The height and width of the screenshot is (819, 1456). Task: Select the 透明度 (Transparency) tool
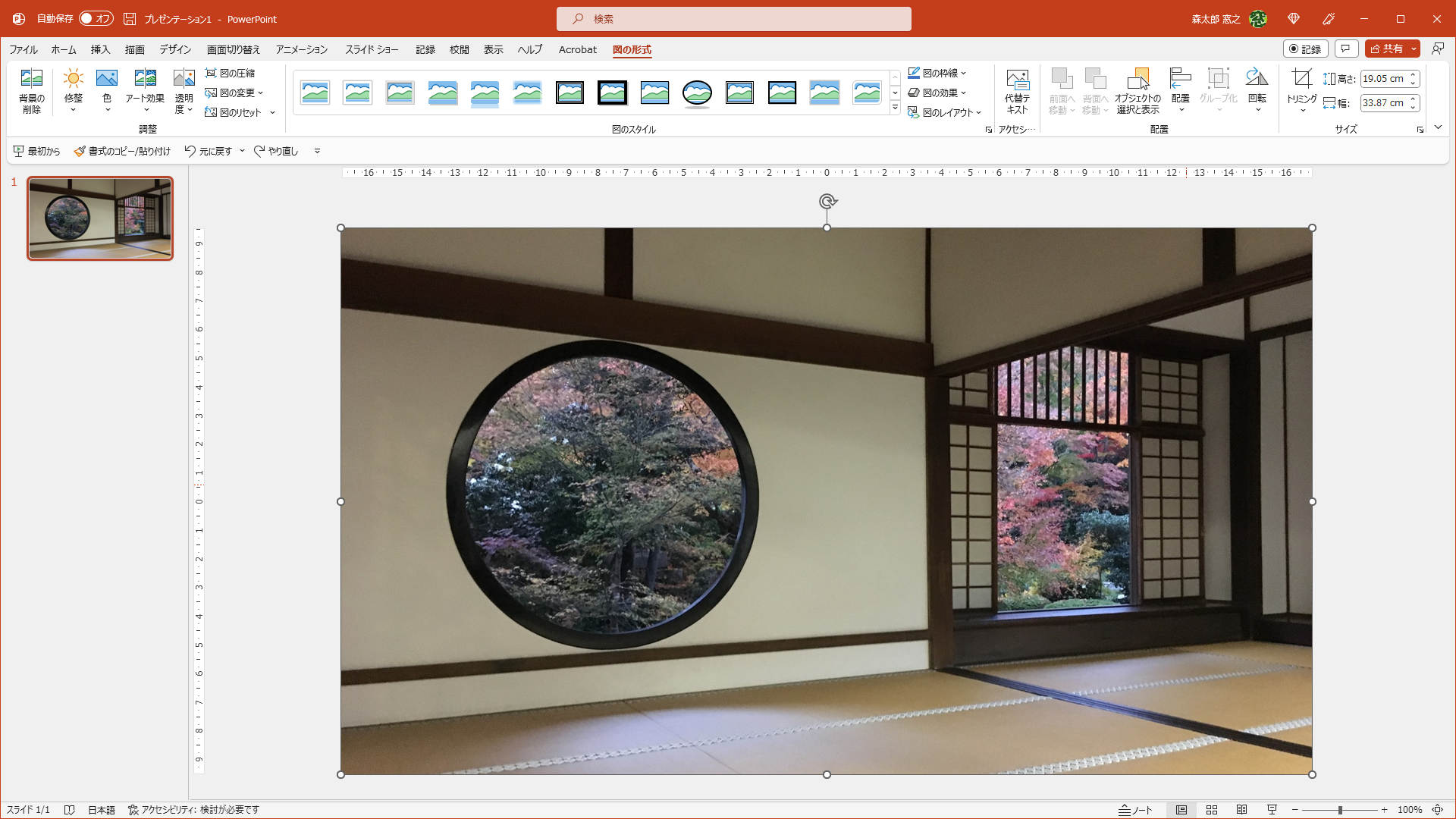(x=183, y=89)
